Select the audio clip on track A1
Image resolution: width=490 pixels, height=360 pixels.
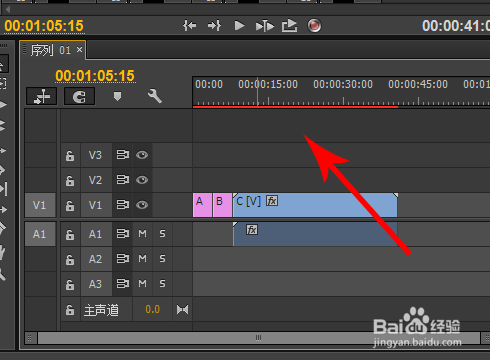pyautogui.click(x=315, y=234)
